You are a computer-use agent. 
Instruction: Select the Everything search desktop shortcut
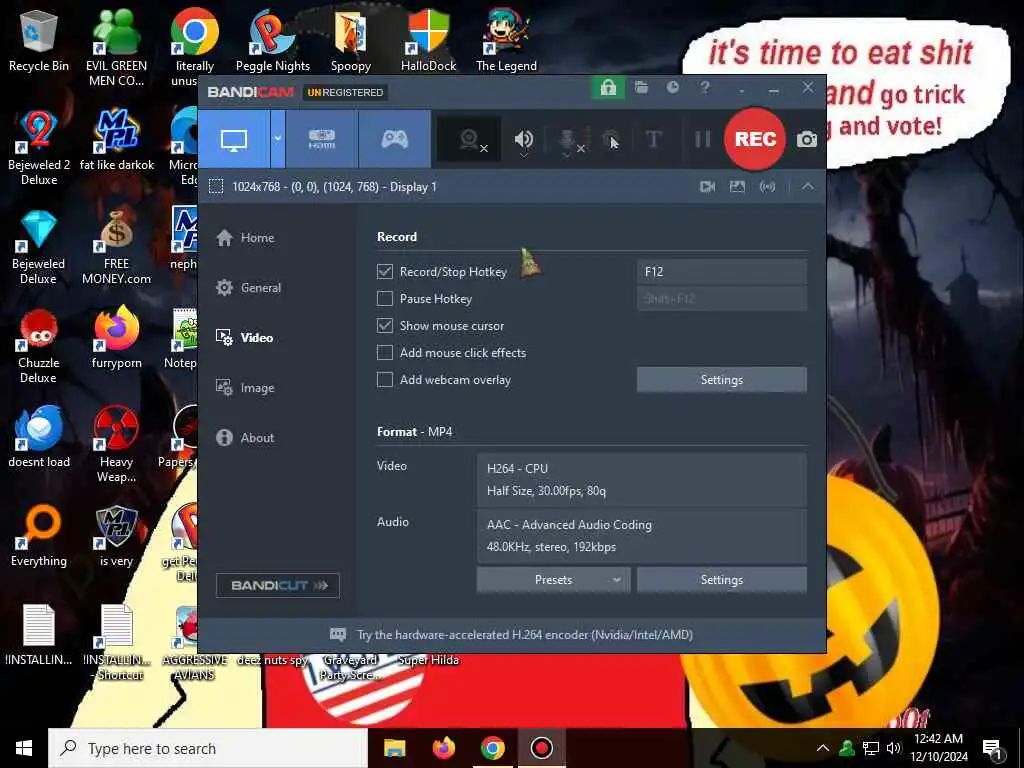pos(39,537)
